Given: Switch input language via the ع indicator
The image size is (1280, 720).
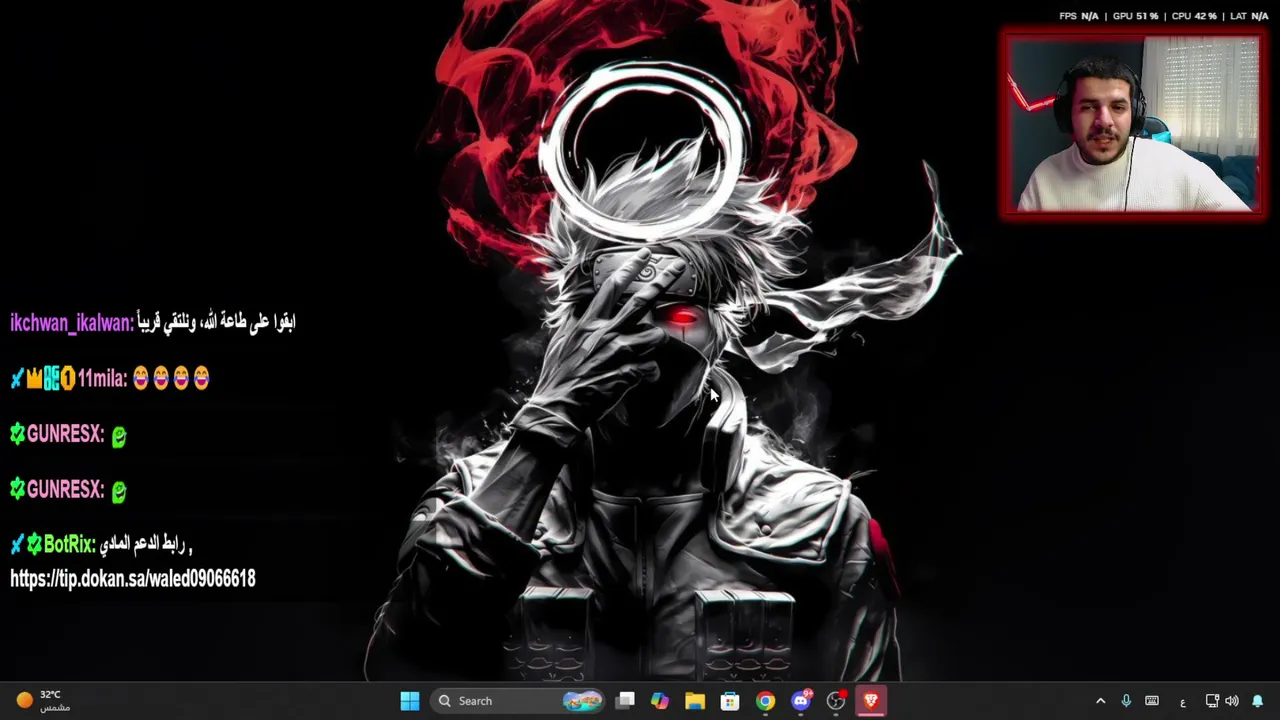Looking at the screenshot, I should click(x=1183, y=701).
